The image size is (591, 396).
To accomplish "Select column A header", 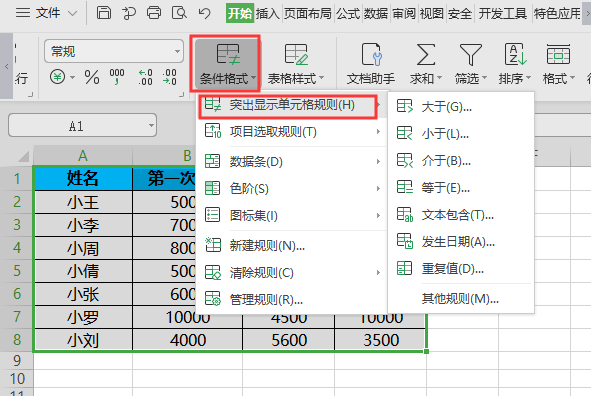I will (83, 156).
